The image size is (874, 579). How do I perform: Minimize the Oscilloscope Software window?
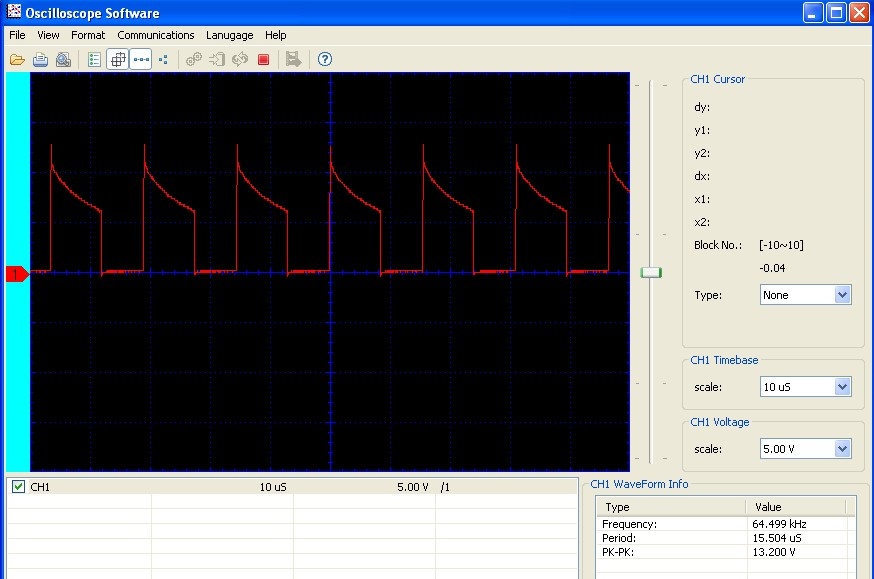(813, 12)
